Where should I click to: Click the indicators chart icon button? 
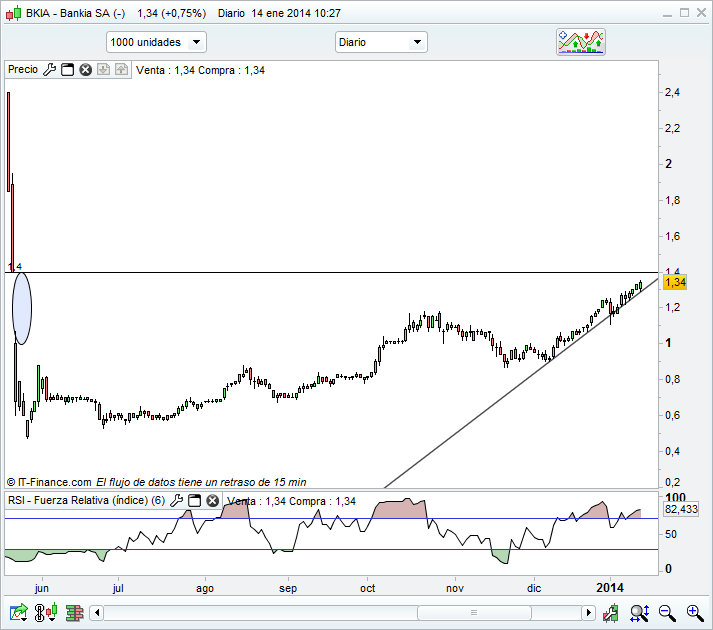582,42
